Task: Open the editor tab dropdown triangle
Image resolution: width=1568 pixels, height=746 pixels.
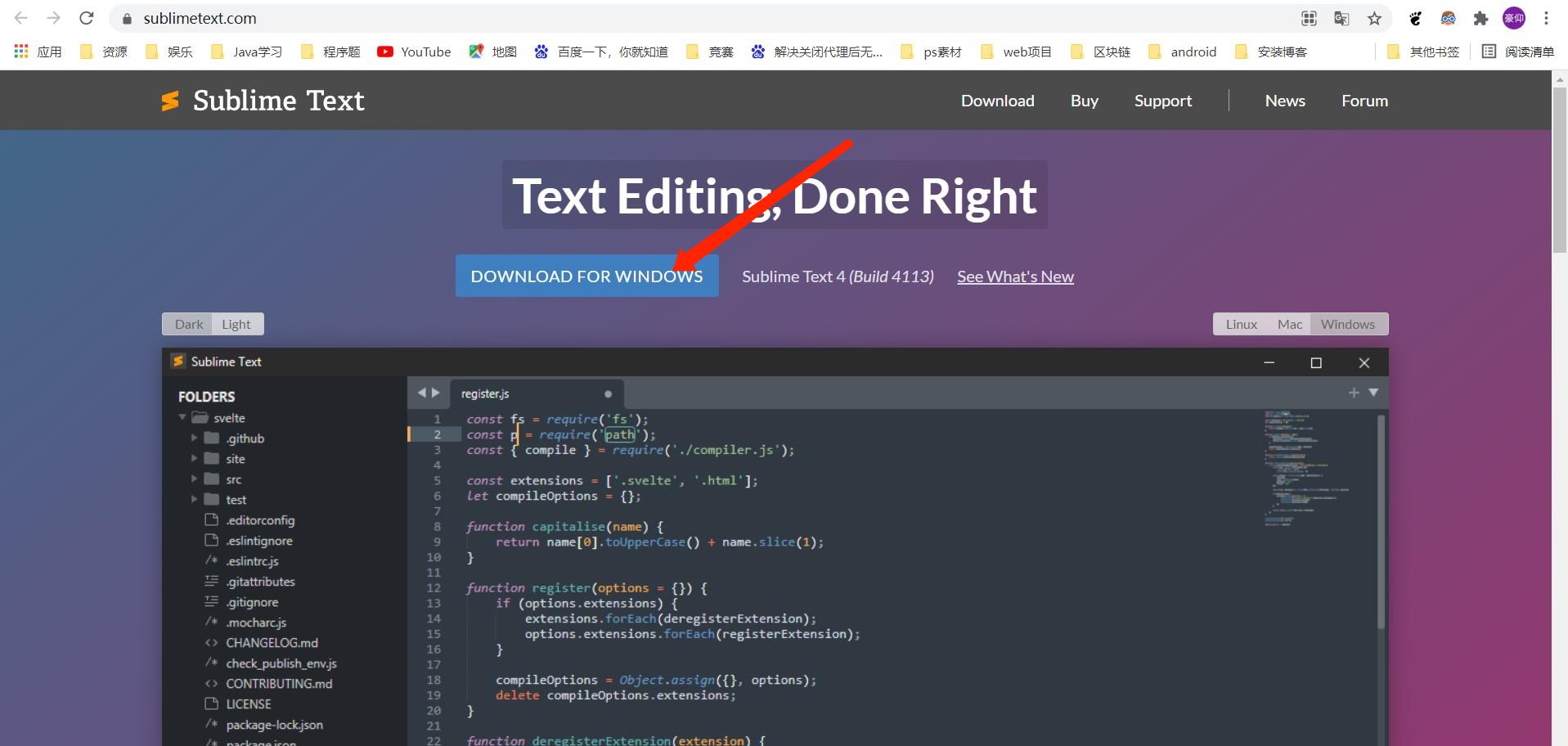Action: 1373,393
